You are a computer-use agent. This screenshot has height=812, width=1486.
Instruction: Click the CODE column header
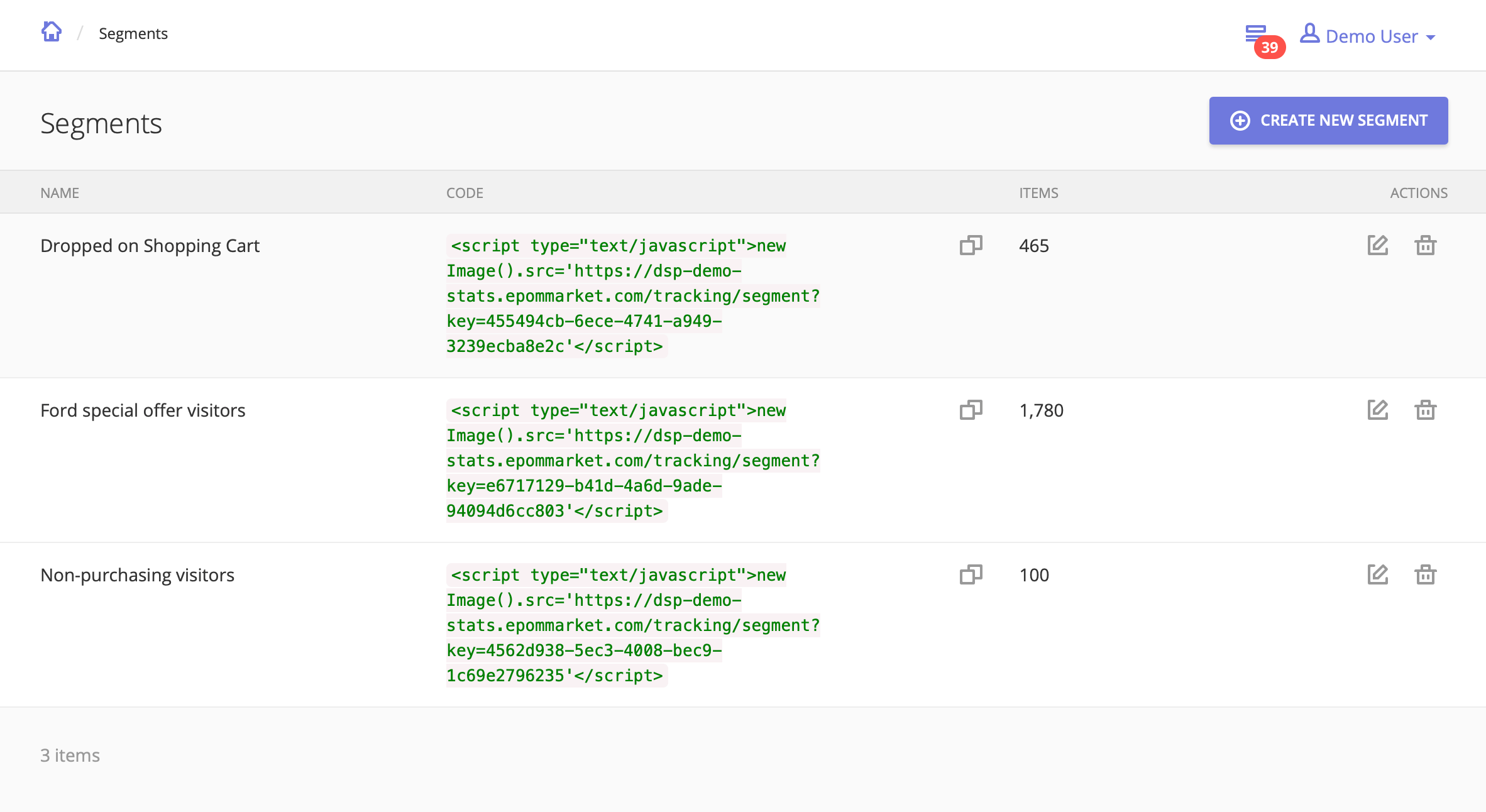coord(465,193)
